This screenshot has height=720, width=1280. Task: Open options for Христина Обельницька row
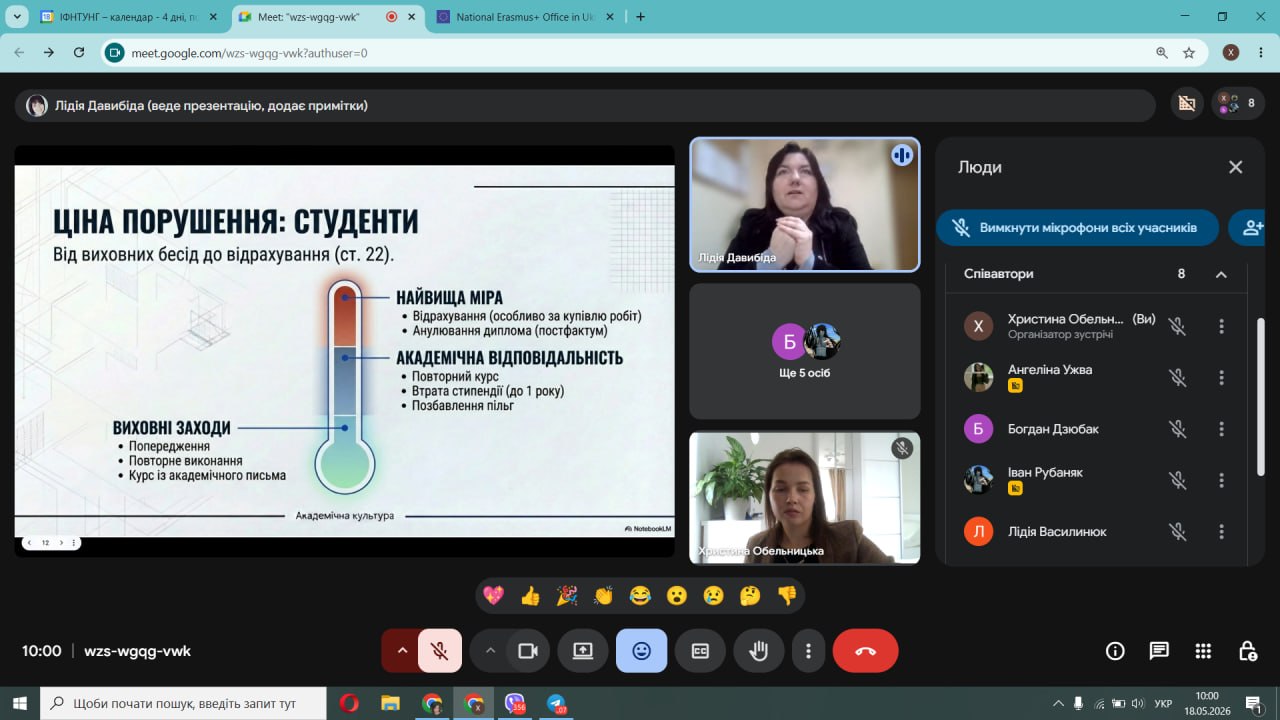(1221, 326)
